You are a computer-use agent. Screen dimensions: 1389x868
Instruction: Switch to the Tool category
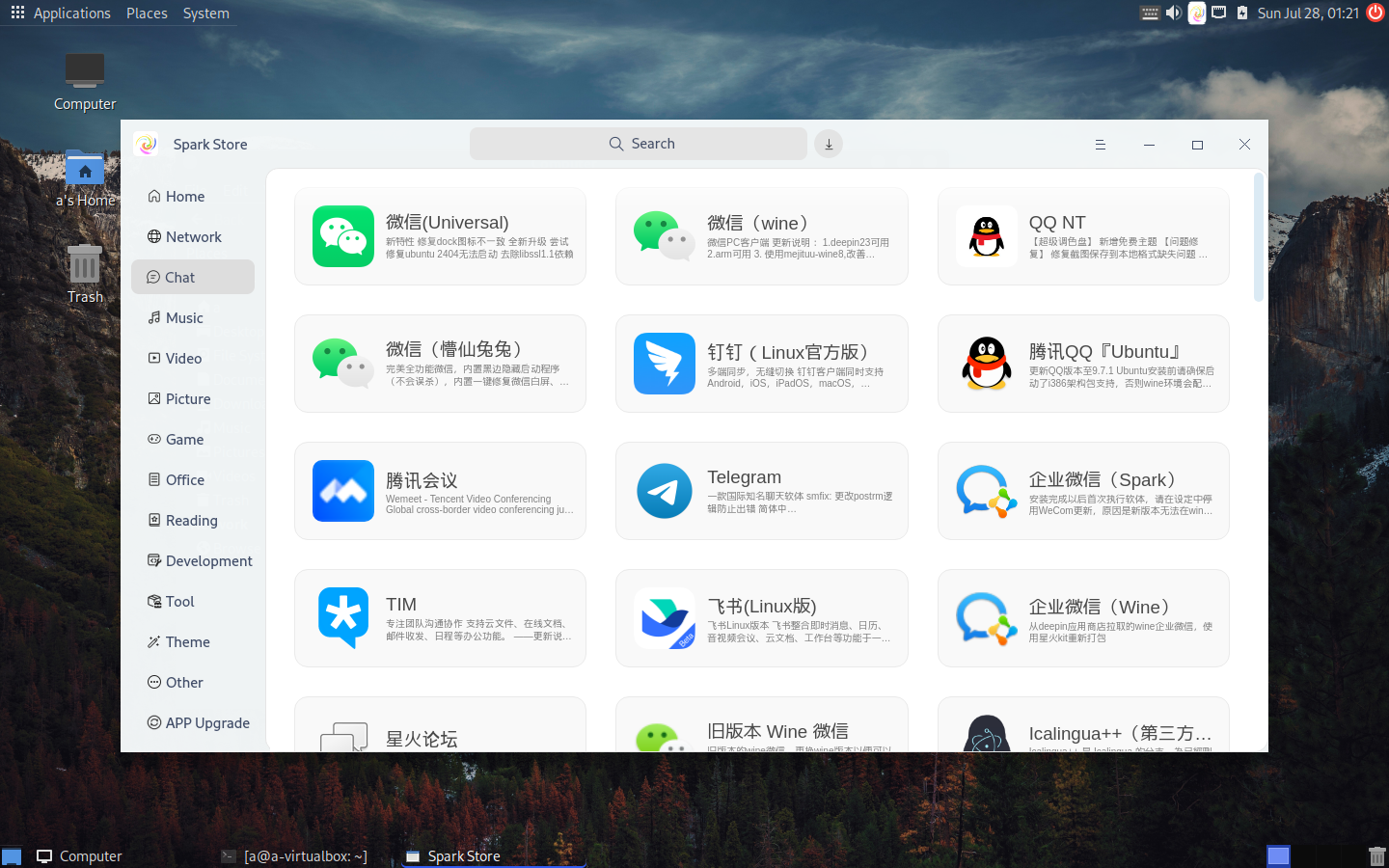[193, 601]
